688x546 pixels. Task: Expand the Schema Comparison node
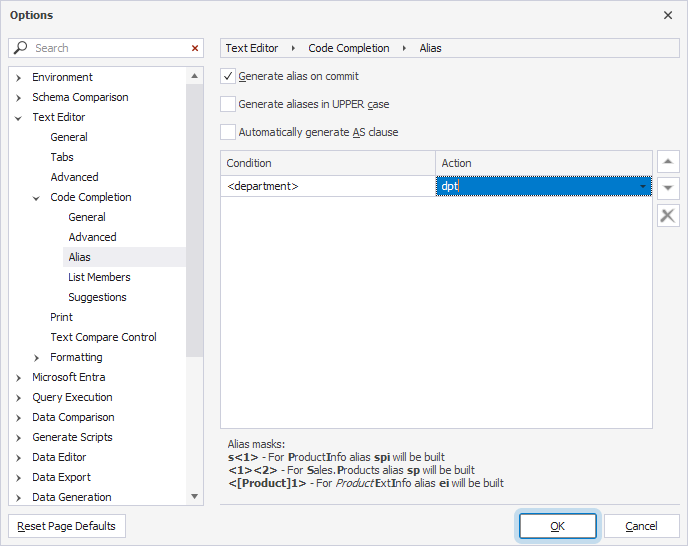click(18, 98)
